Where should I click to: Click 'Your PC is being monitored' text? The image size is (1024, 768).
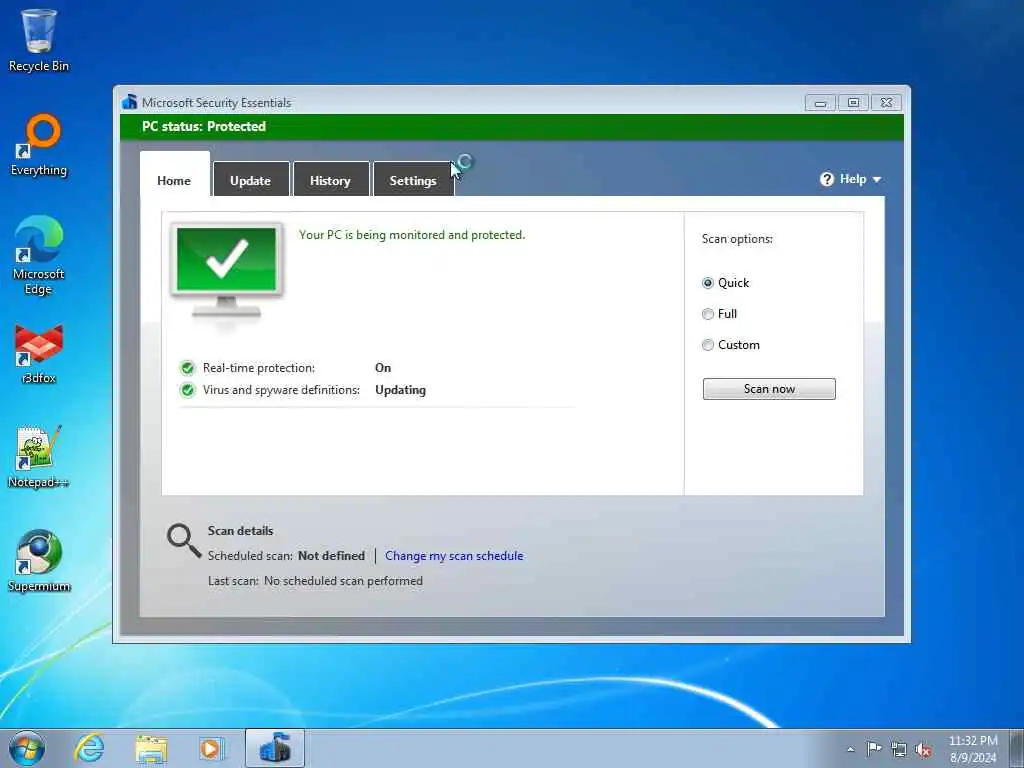[x=411, y=235]
